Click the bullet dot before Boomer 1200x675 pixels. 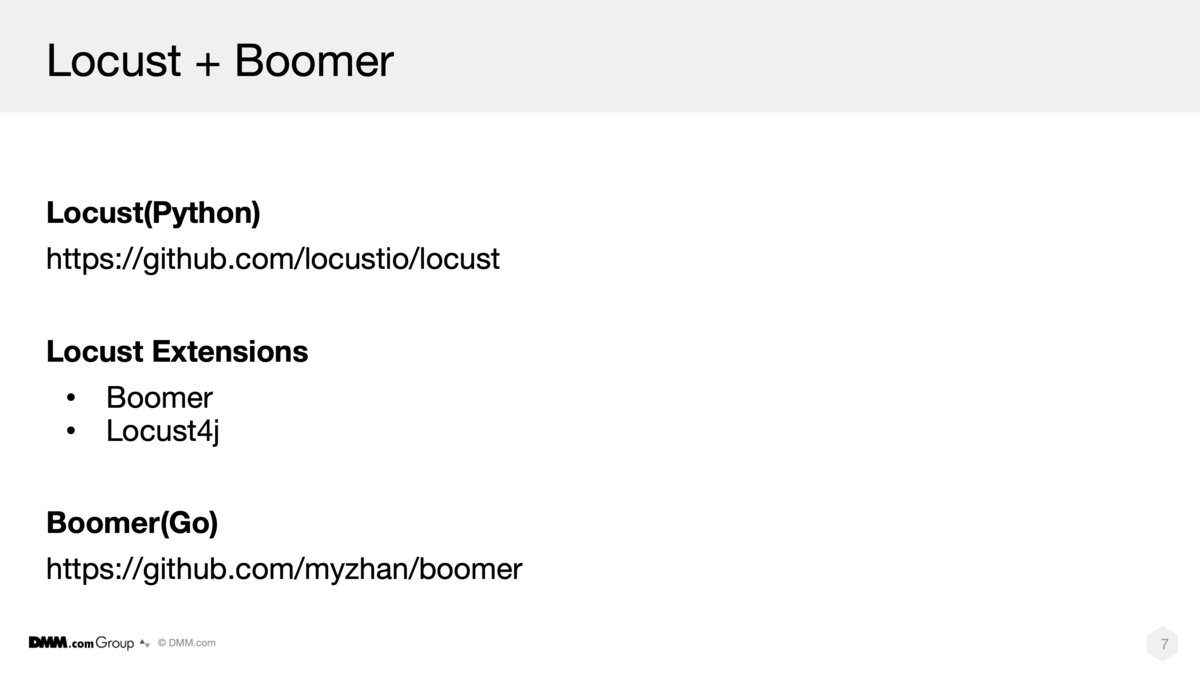[x=71, y=398]
